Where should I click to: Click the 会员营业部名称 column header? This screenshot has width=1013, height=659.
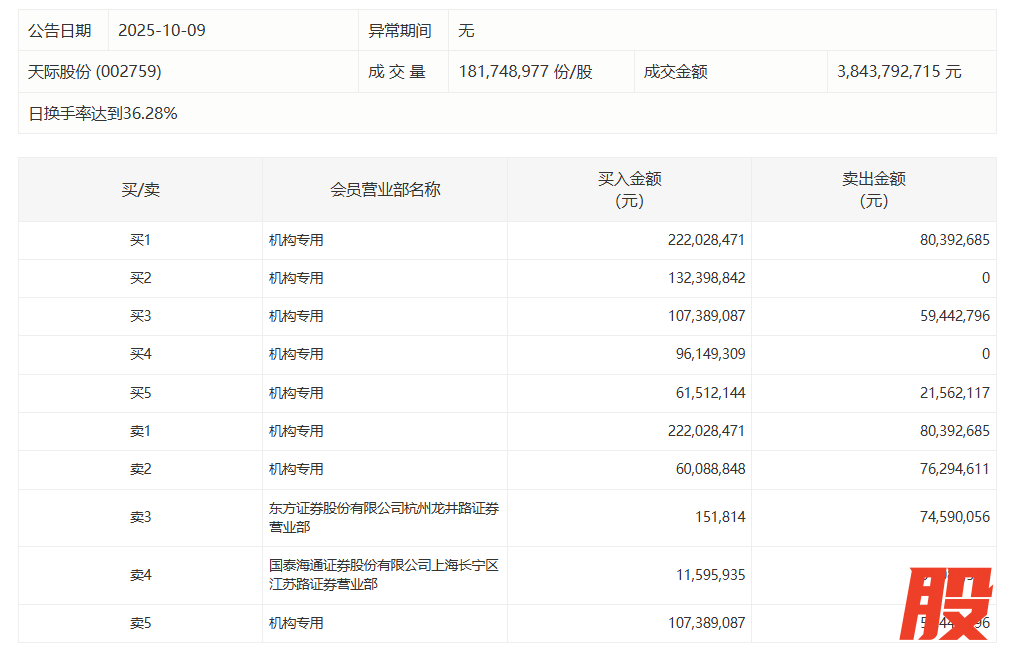[x=385, y=190]
